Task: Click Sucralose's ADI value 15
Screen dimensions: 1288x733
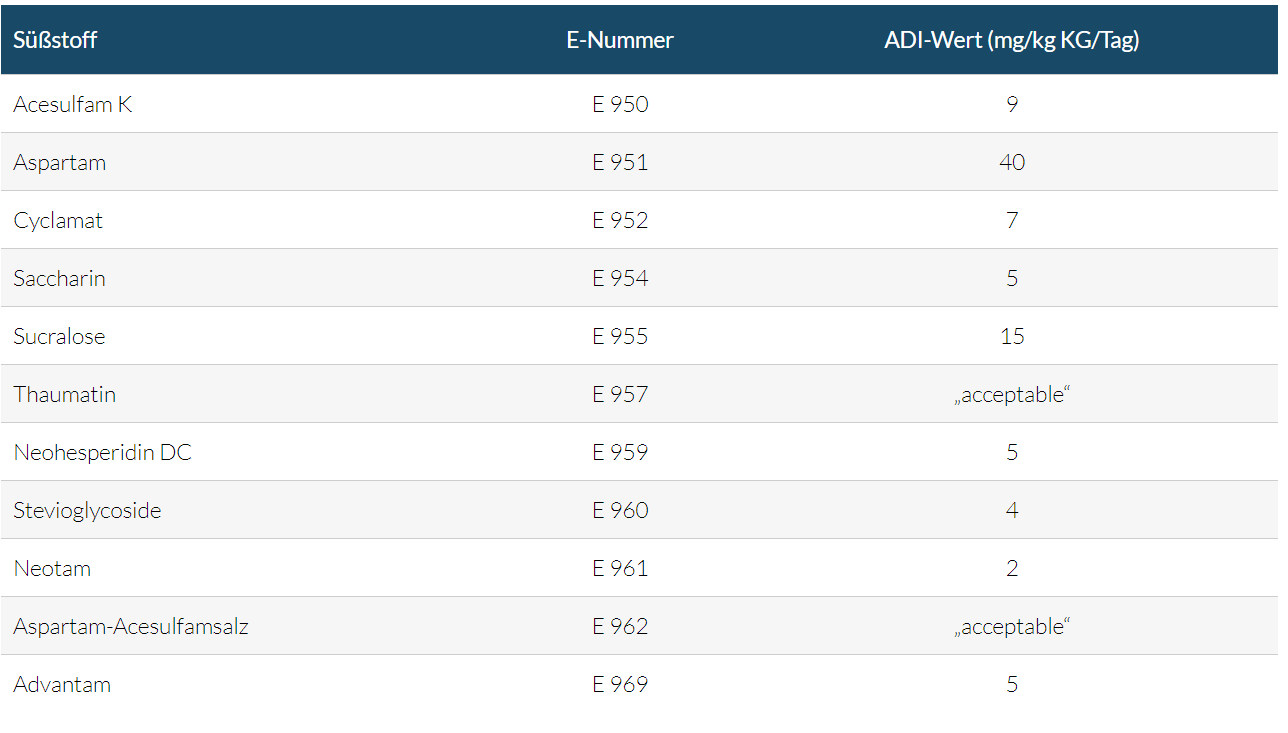Action: [x=1012, y=336]
